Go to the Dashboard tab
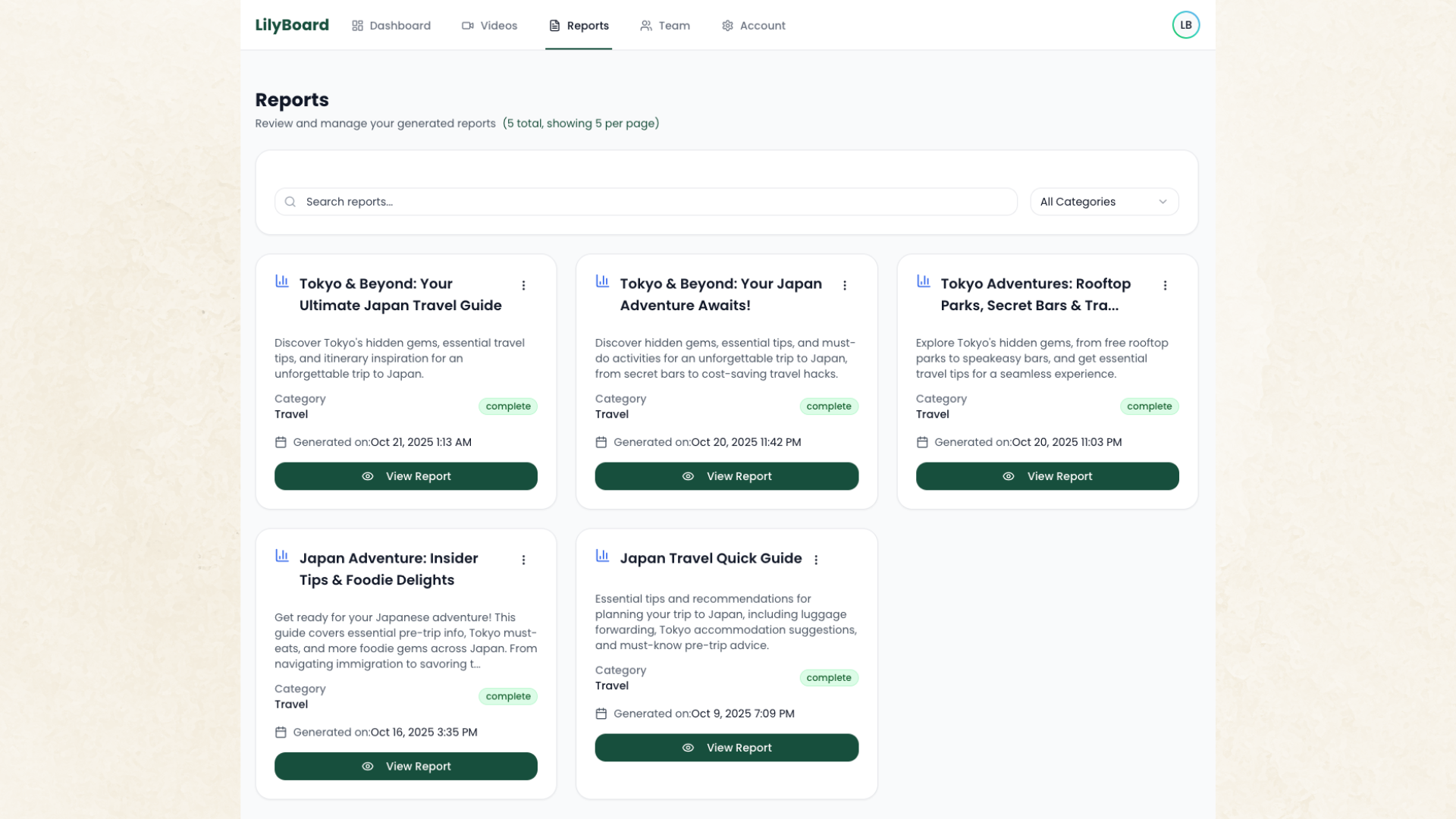Image resolution: width=1456 pixels, height=819 pixels. coord(391,26)
